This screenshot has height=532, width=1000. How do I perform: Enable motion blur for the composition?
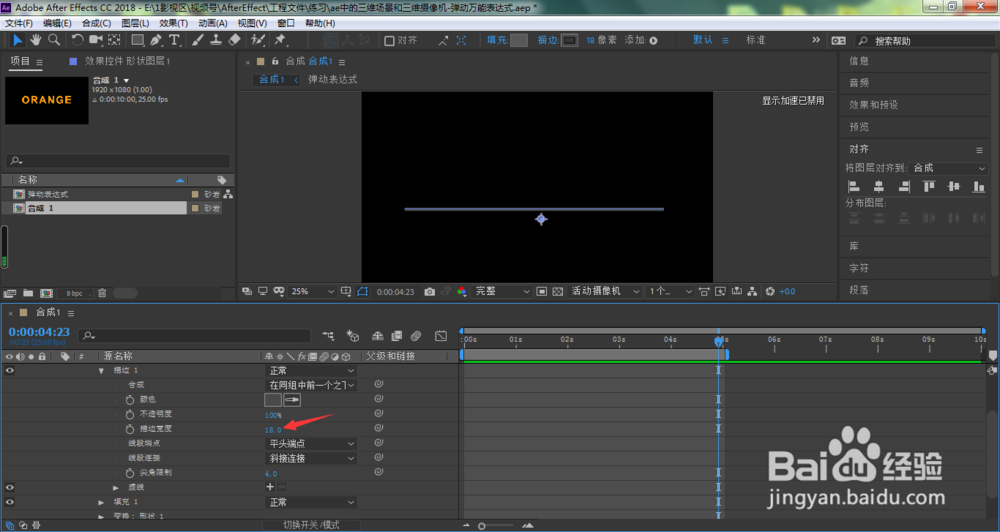point(416,336)
